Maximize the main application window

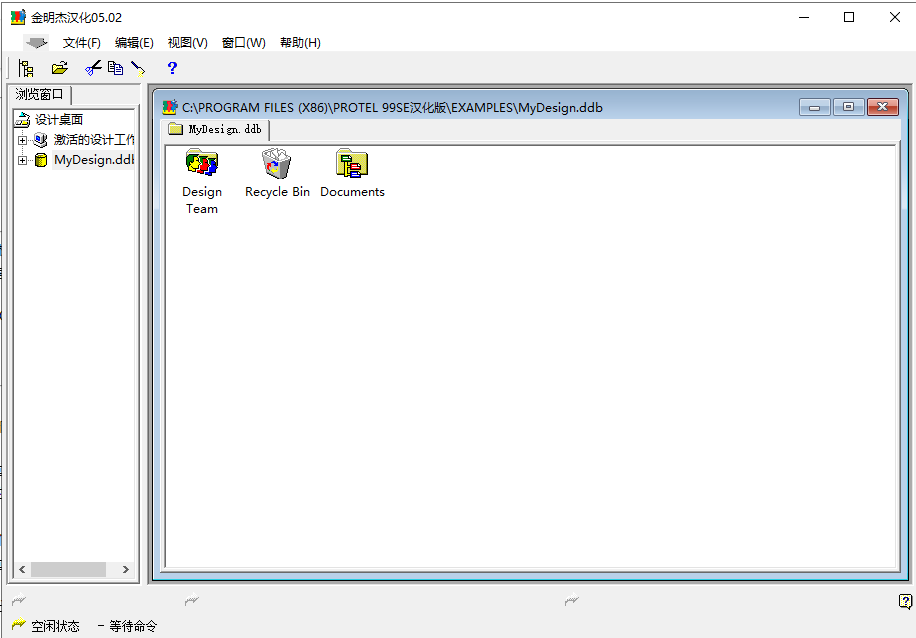click(849, 18)
